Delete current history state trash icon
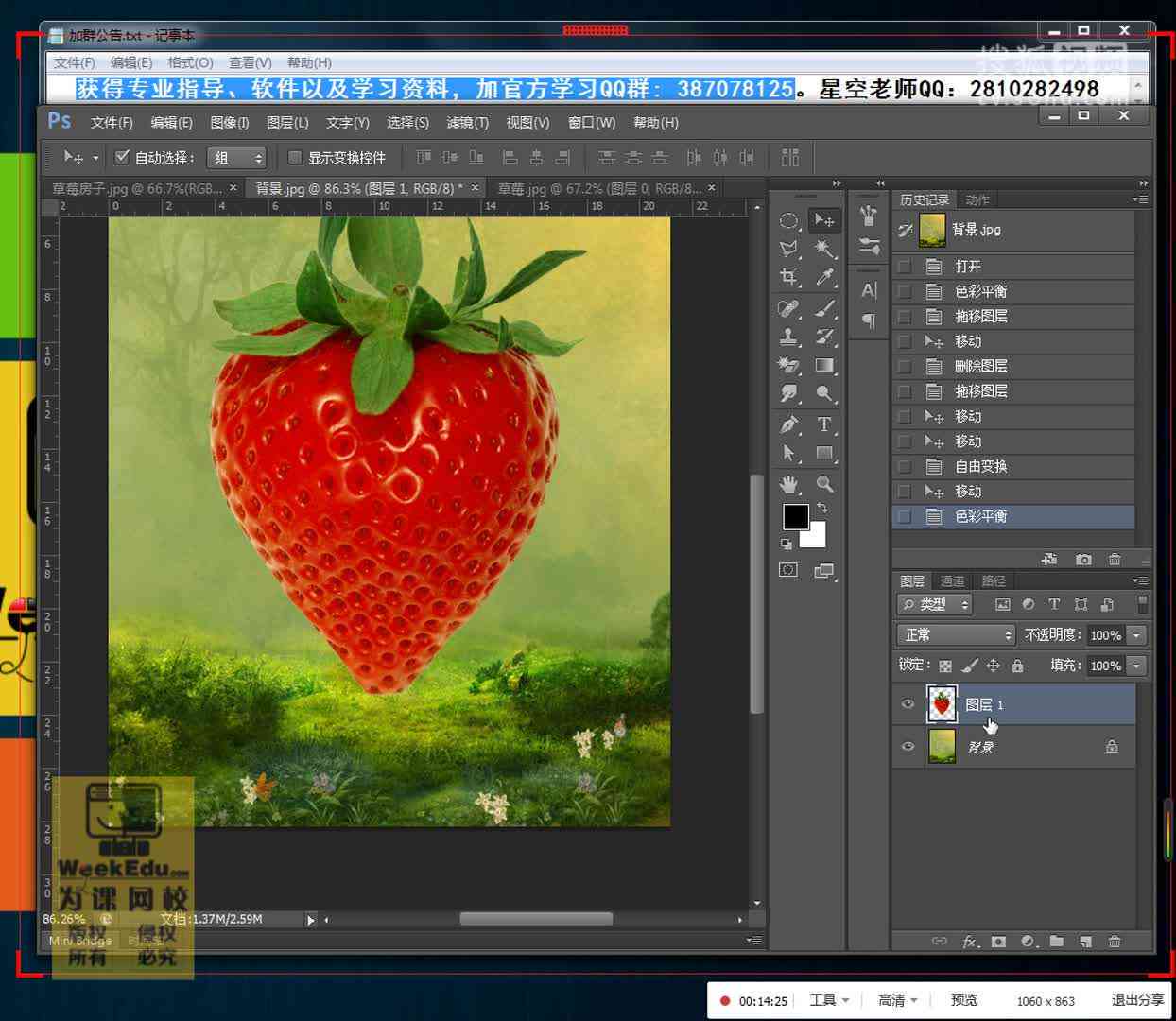Viewport: 1176px width, 1021px height. point(1115,560)
